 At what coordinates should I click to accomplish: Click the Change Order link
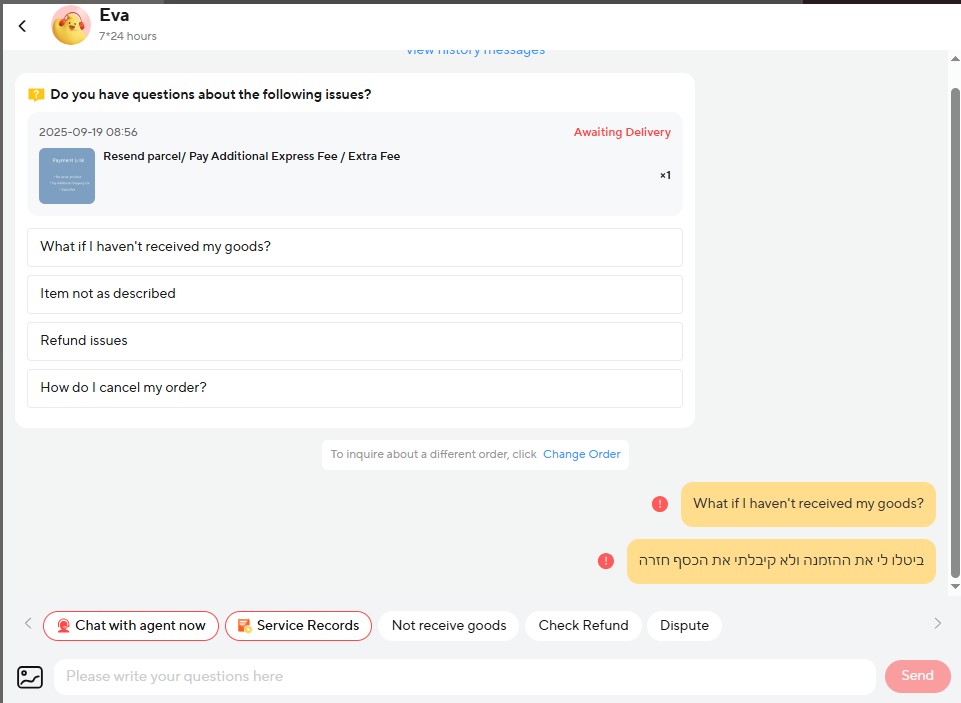[x=581, y=454]
